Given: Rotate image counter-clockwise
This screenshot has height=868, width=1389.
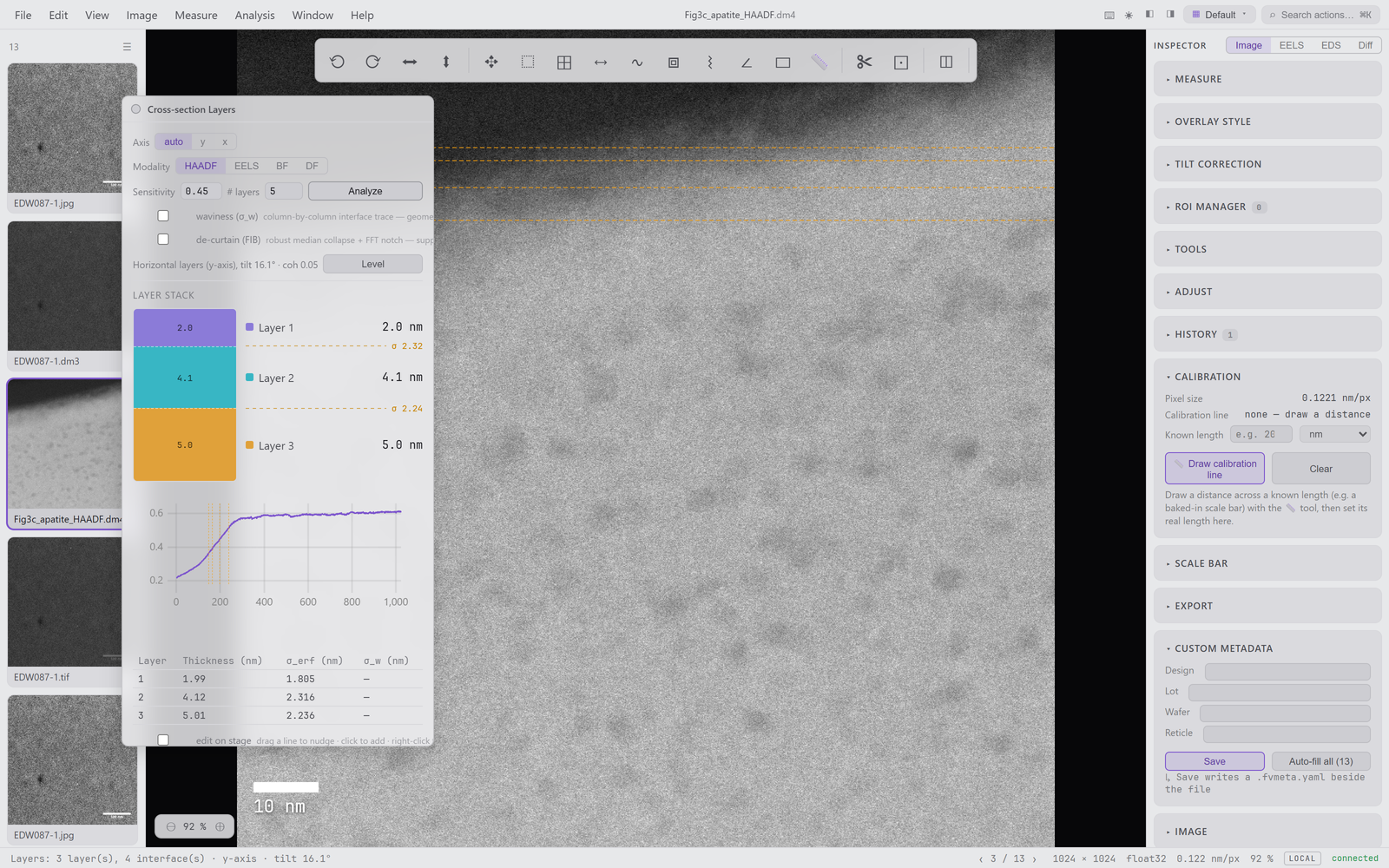Looking at the screenshot, I should coord(337,62).
